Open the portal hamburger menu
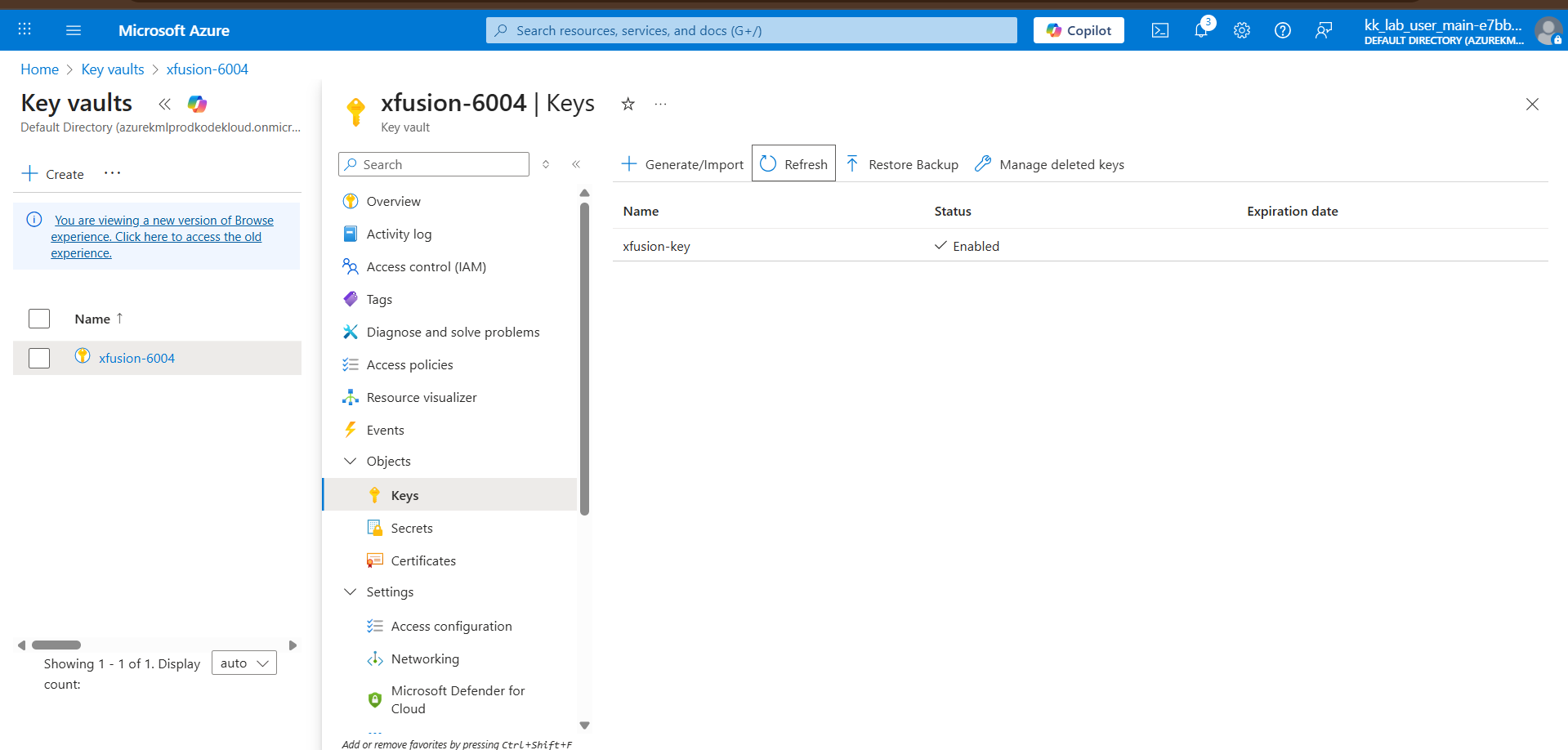Viewport: 1568px width, 750px height. [74, 30]
